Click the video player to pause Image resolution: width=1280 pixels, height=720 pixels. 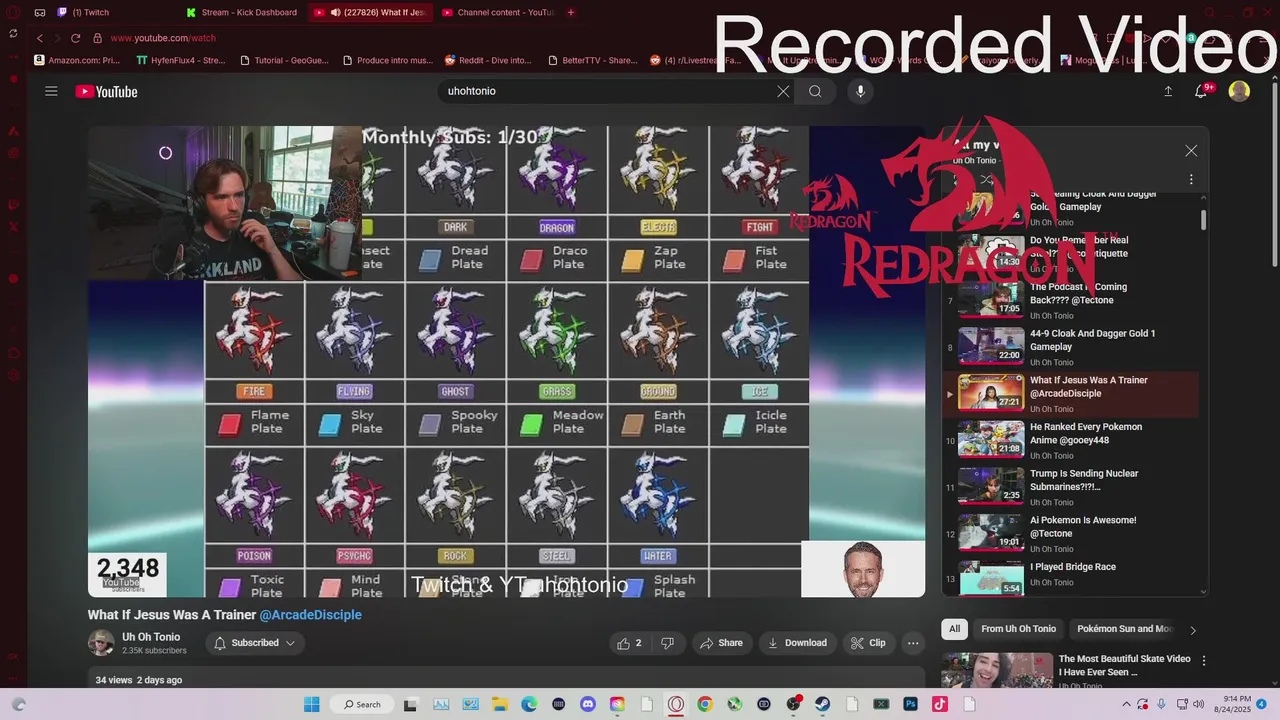tap(506, 361)
